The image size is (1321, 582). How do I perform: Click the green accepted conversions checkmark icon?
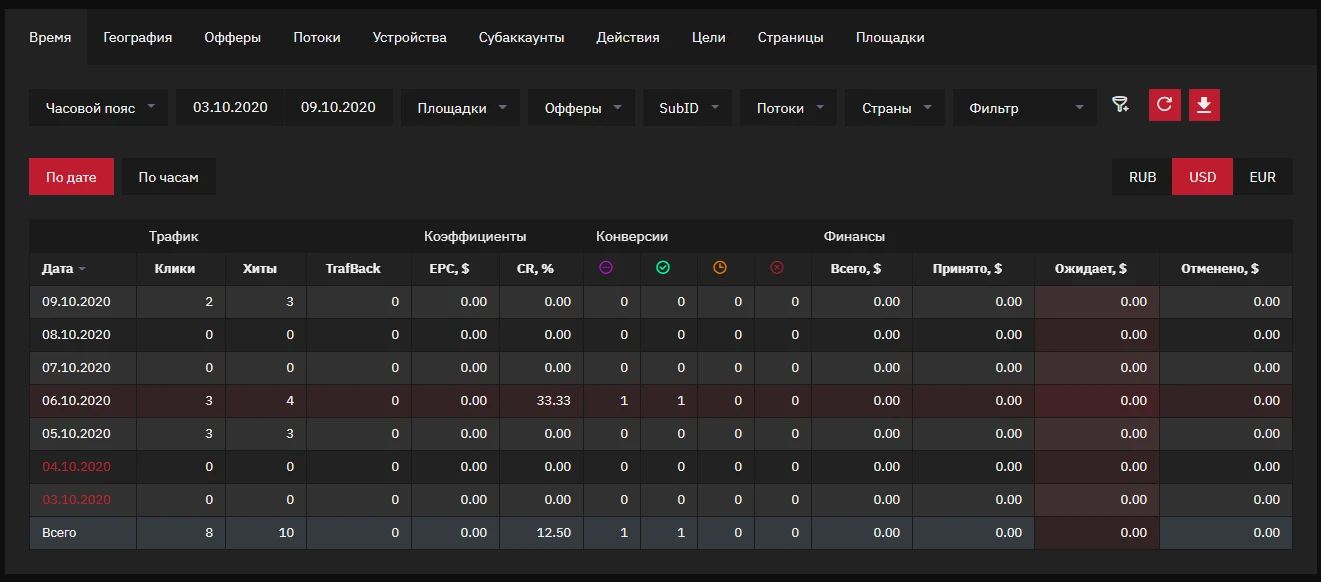[662, 268]
